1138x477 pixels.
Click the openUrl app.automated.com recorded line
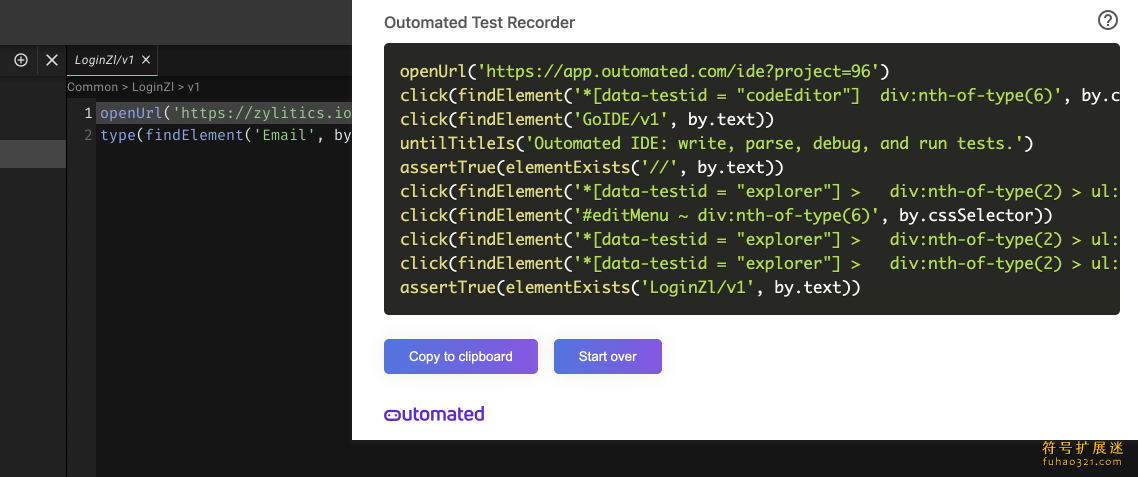pyautogui.click(x=644, y=71)
